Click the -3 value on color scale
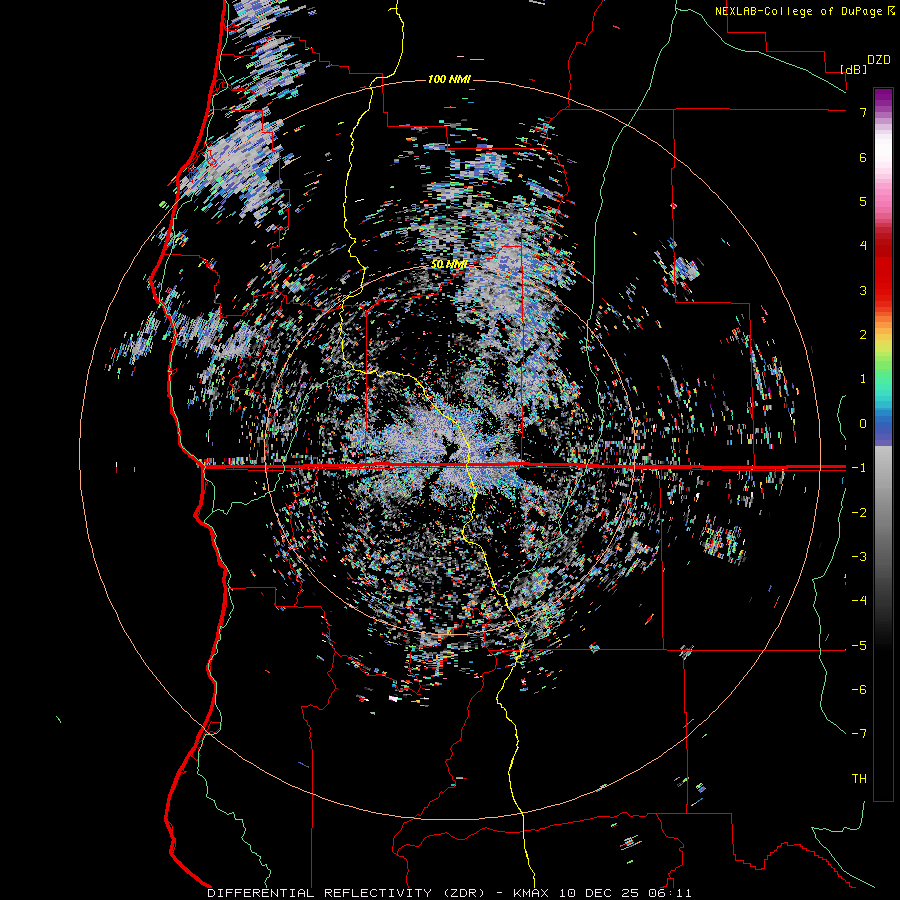The image size is (900, 900). tap(859, 556)
